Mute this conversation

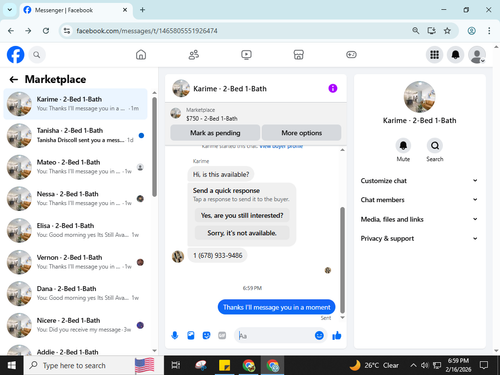pyautogui.click(x=403, y=146)
